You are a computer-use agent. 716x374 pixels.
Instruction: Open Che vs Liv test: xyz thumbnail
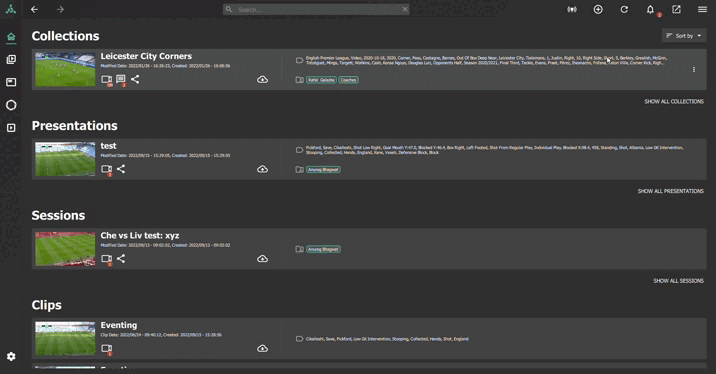pos(65,249)
